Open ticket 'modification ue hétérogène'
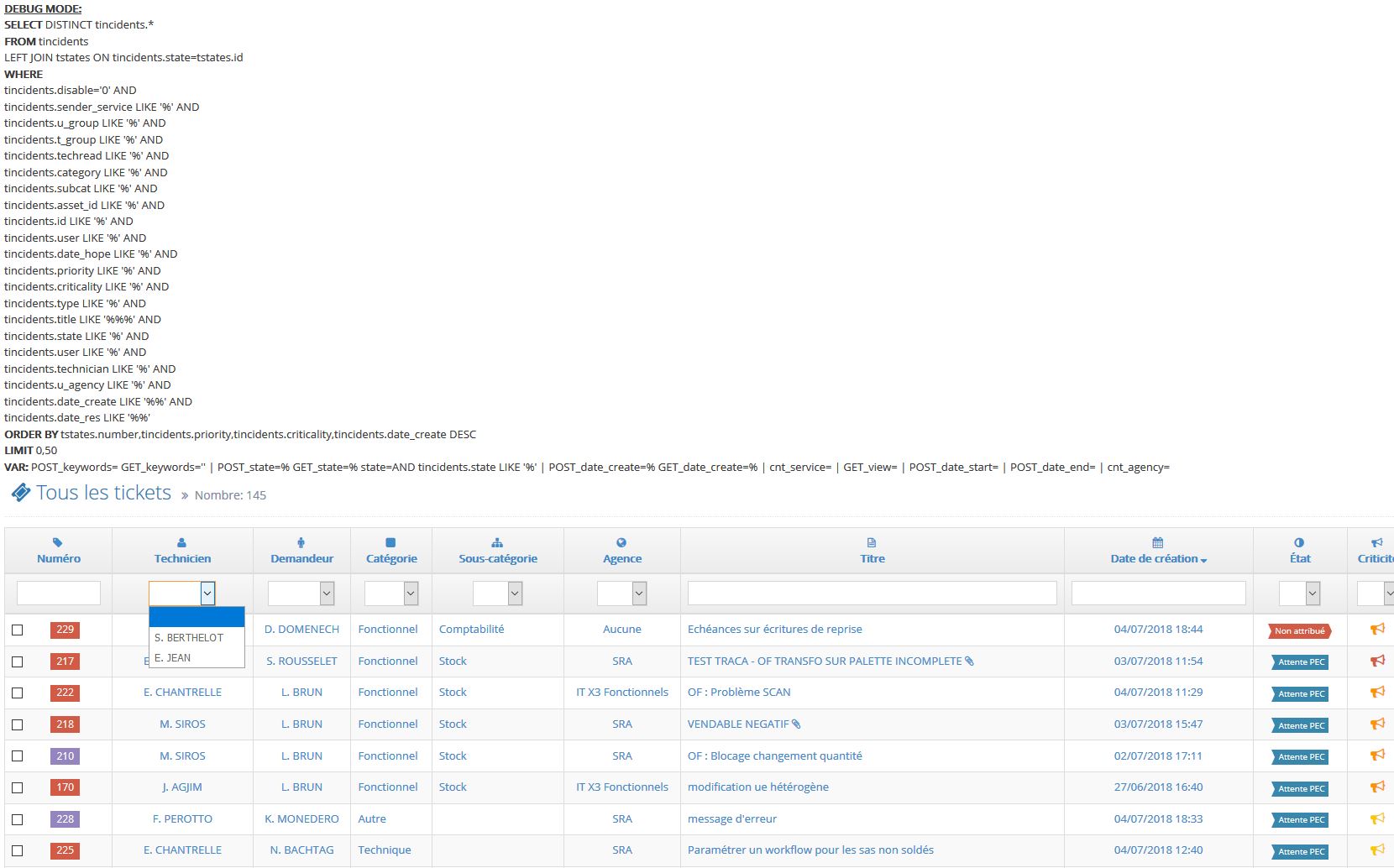The width and height of the screenshot is (1394, 868). point(758,787)
